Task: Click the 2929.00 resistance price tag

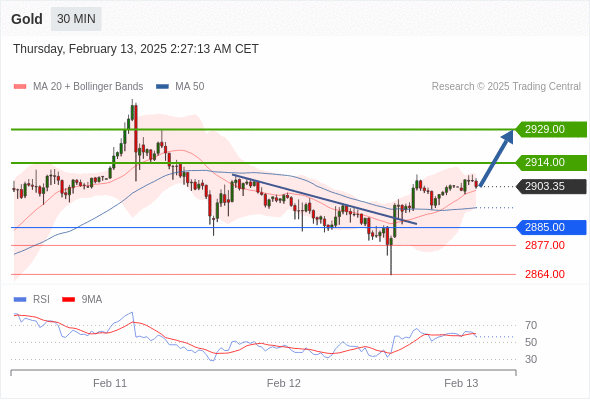Action: click(x=550, y=129)
